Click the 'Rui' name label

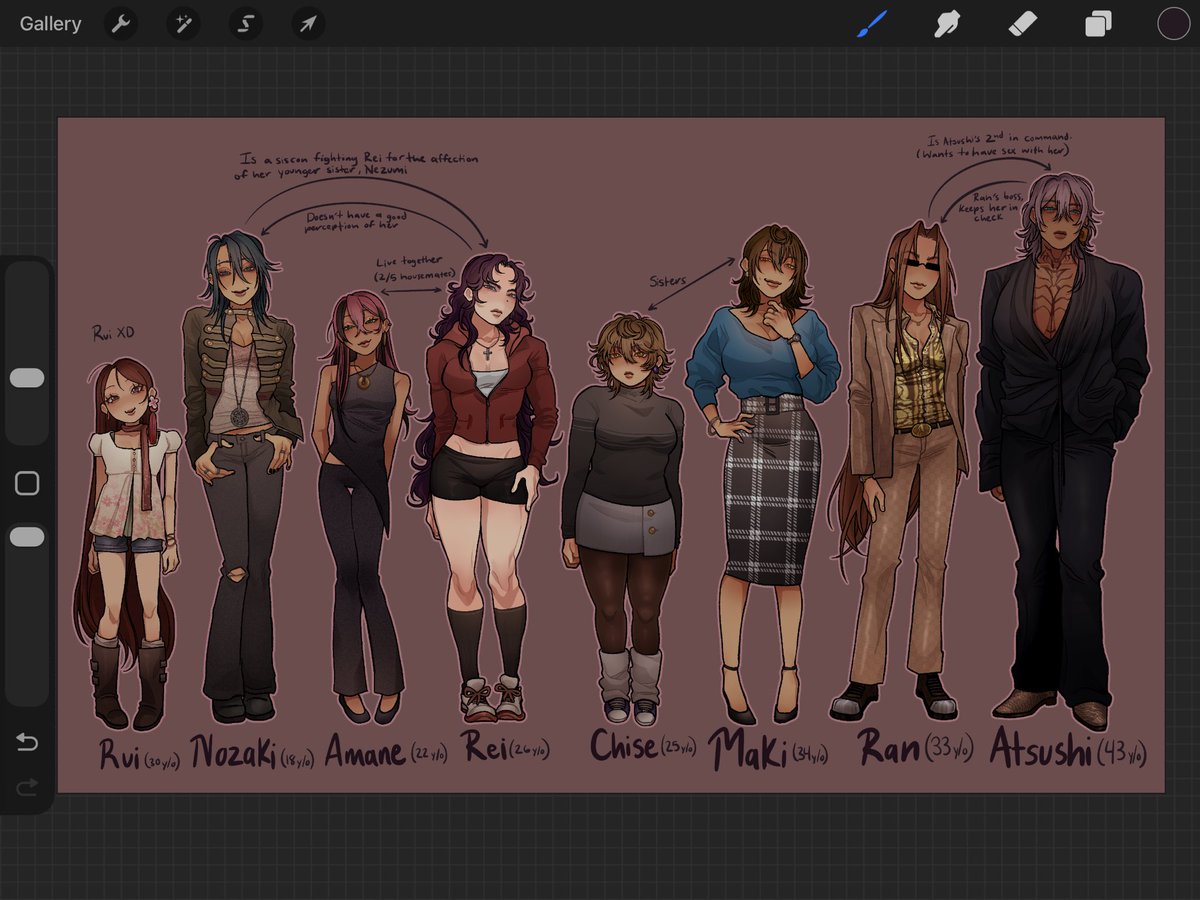click(120, 754)
